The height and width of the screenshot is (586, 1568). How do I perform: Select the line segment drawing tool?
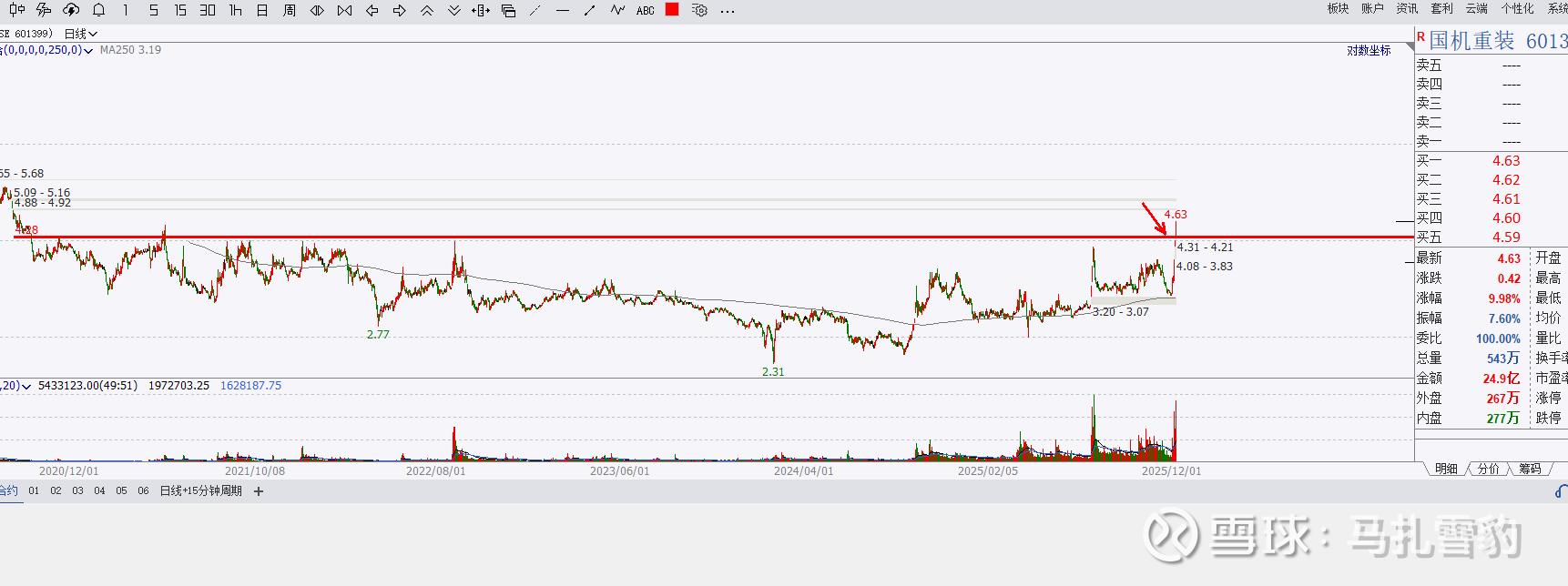pos(590,10)
